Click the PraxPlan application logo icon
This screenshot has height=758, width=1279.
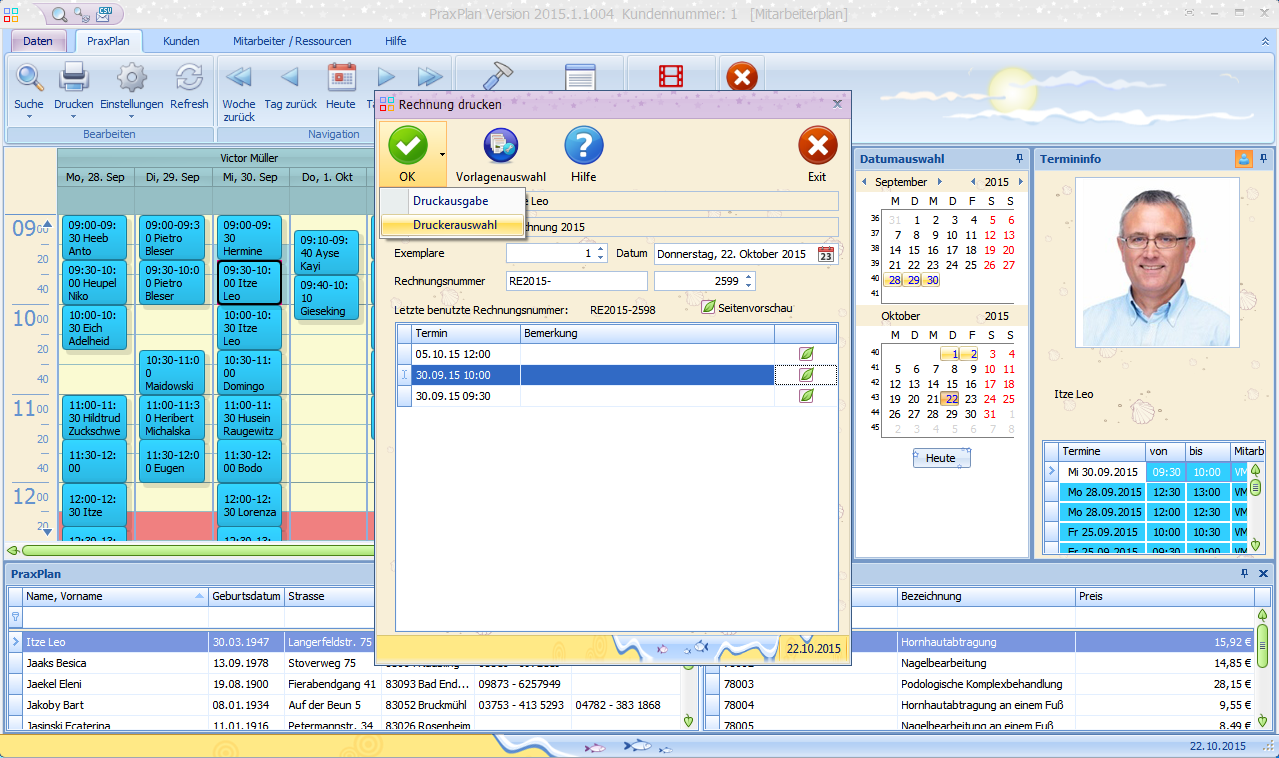pyautogui.click(x=11, y=13)
